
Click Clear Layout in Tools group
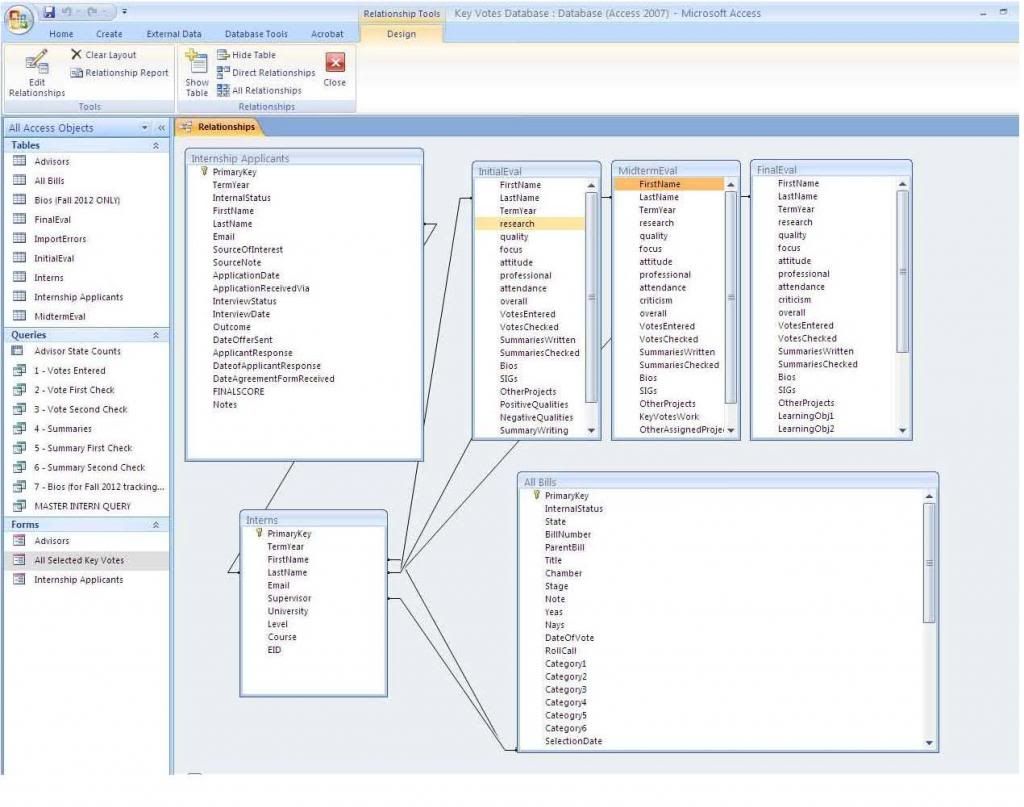(x=104, y=55)
